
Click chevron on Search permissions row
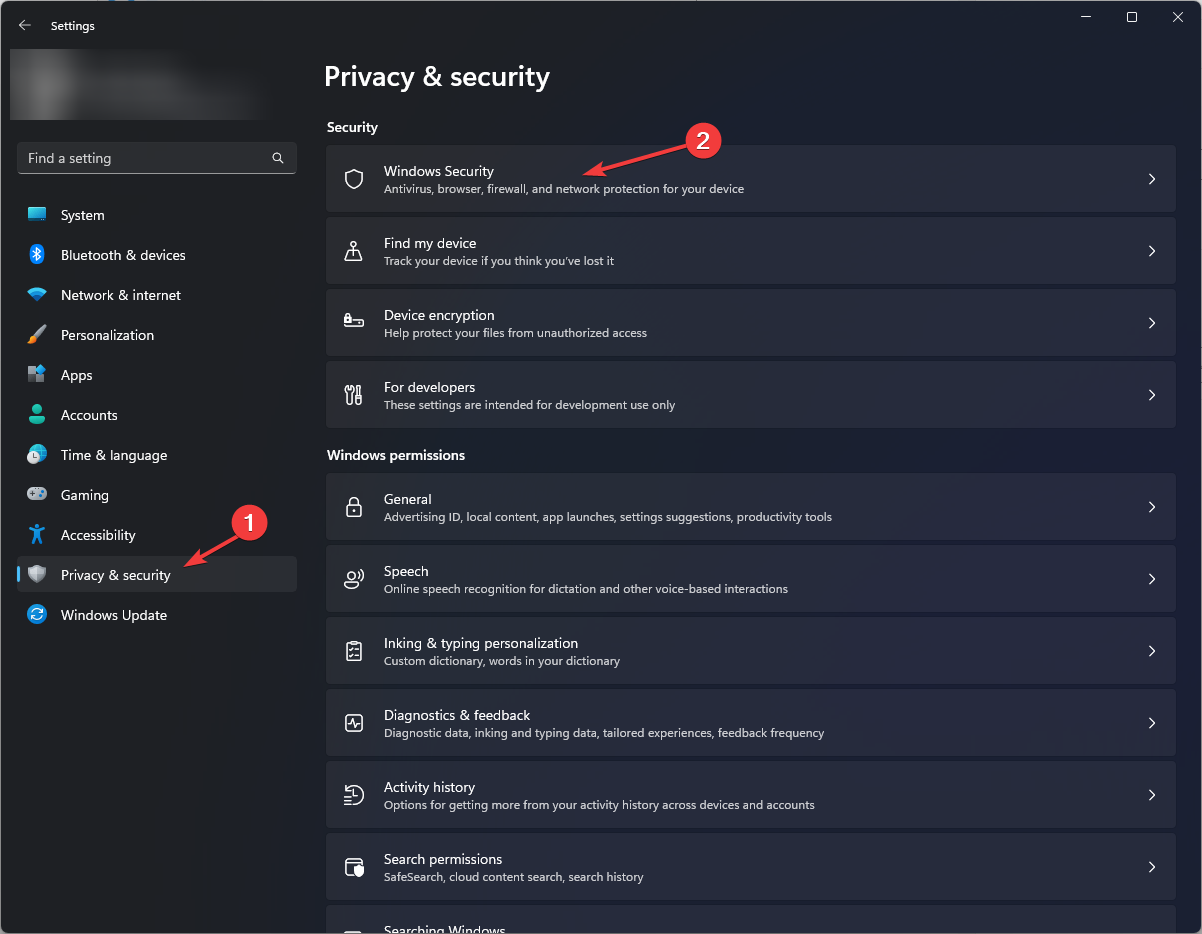[1152, 867]
